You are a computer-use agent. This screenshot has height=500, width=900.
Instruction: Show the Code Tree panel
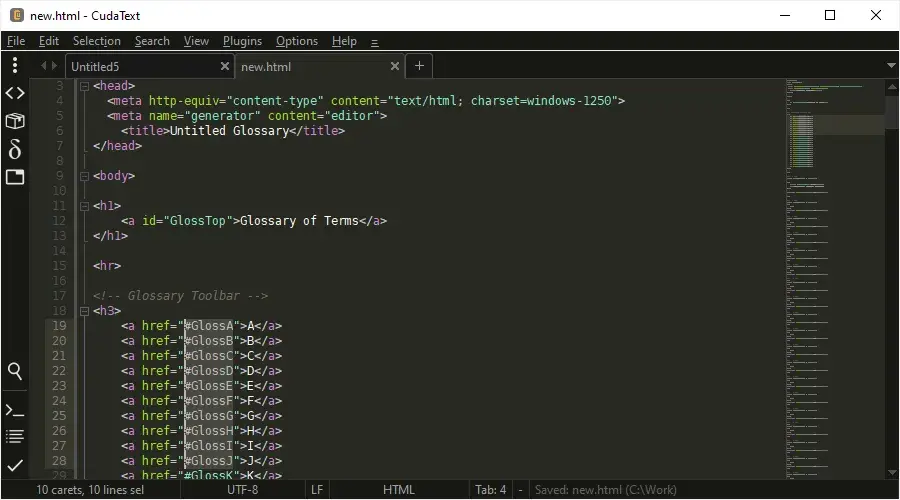click(15, 93)
